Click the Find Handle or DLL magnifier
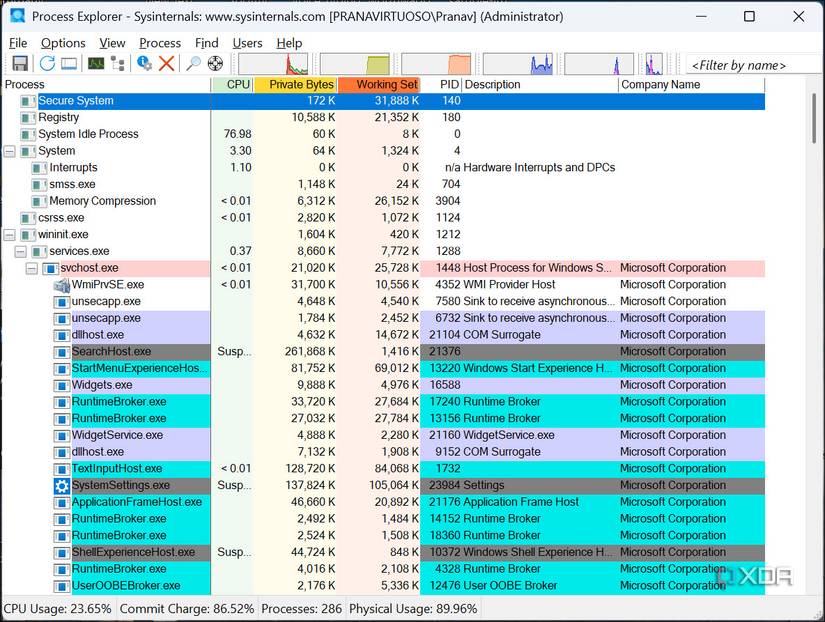The width and height of the screenshot is (825, 622). (193, 64)
